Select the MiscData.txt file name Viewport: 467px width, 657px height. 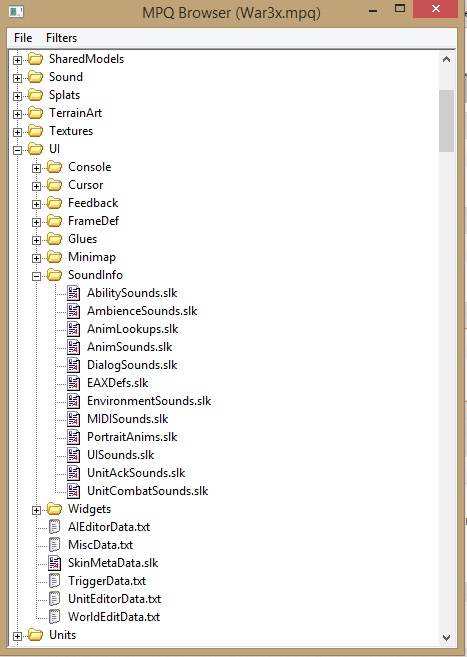(101, 545)
